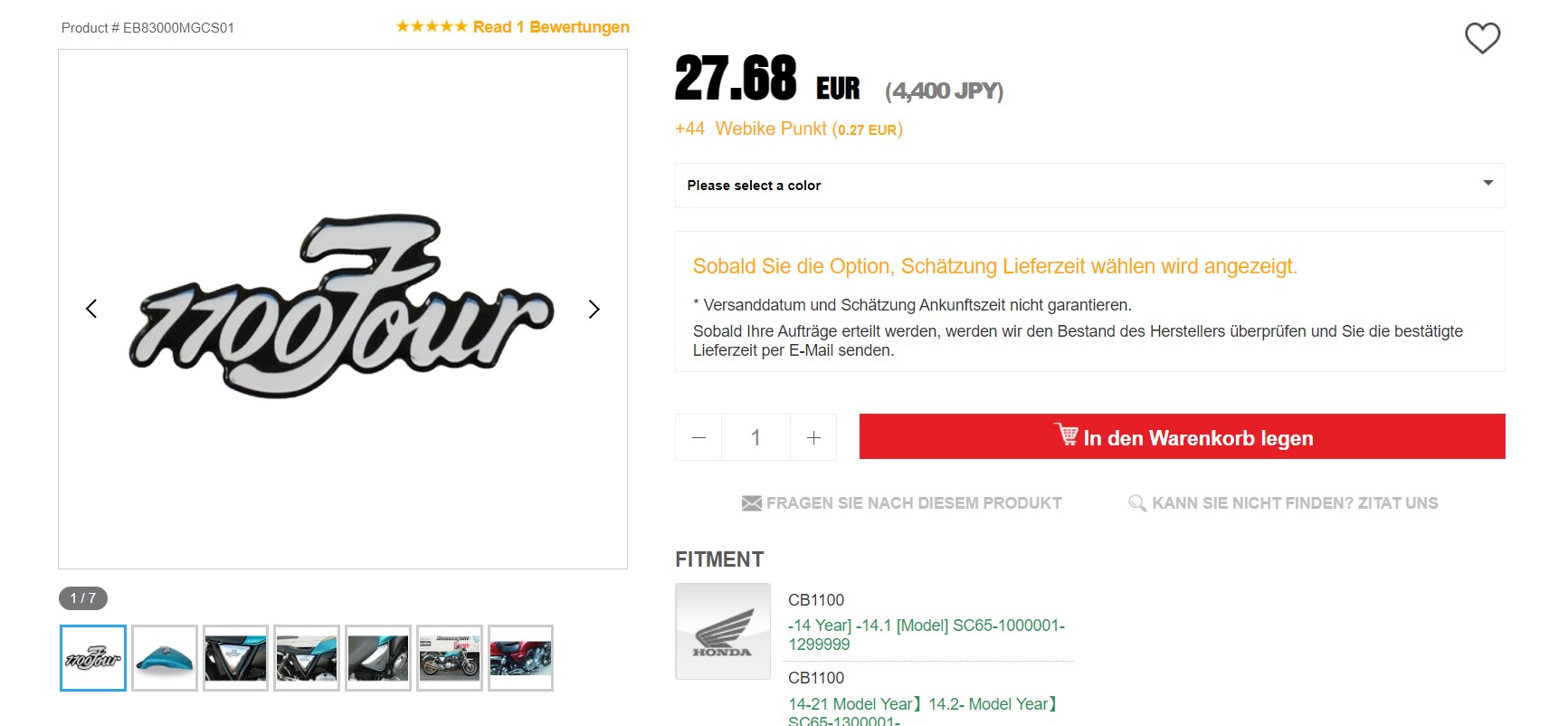Decrease quantity with the minus button
Viewport: 1568px width, 726px height.
click(x=698, y=438)
